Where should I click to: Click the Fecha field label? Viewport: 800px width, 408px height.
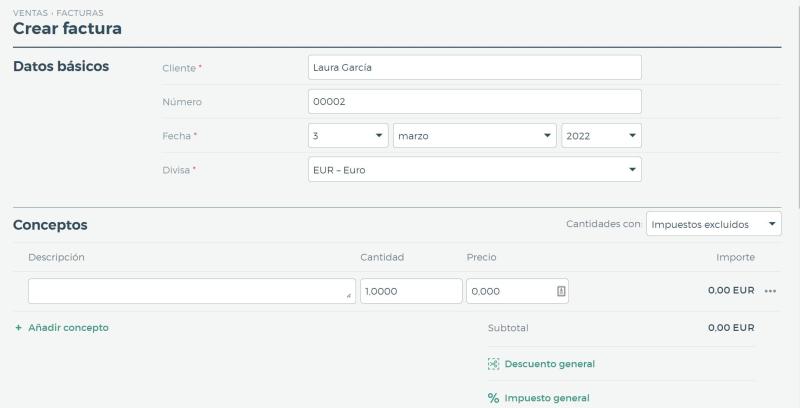[x=177, y=136]
